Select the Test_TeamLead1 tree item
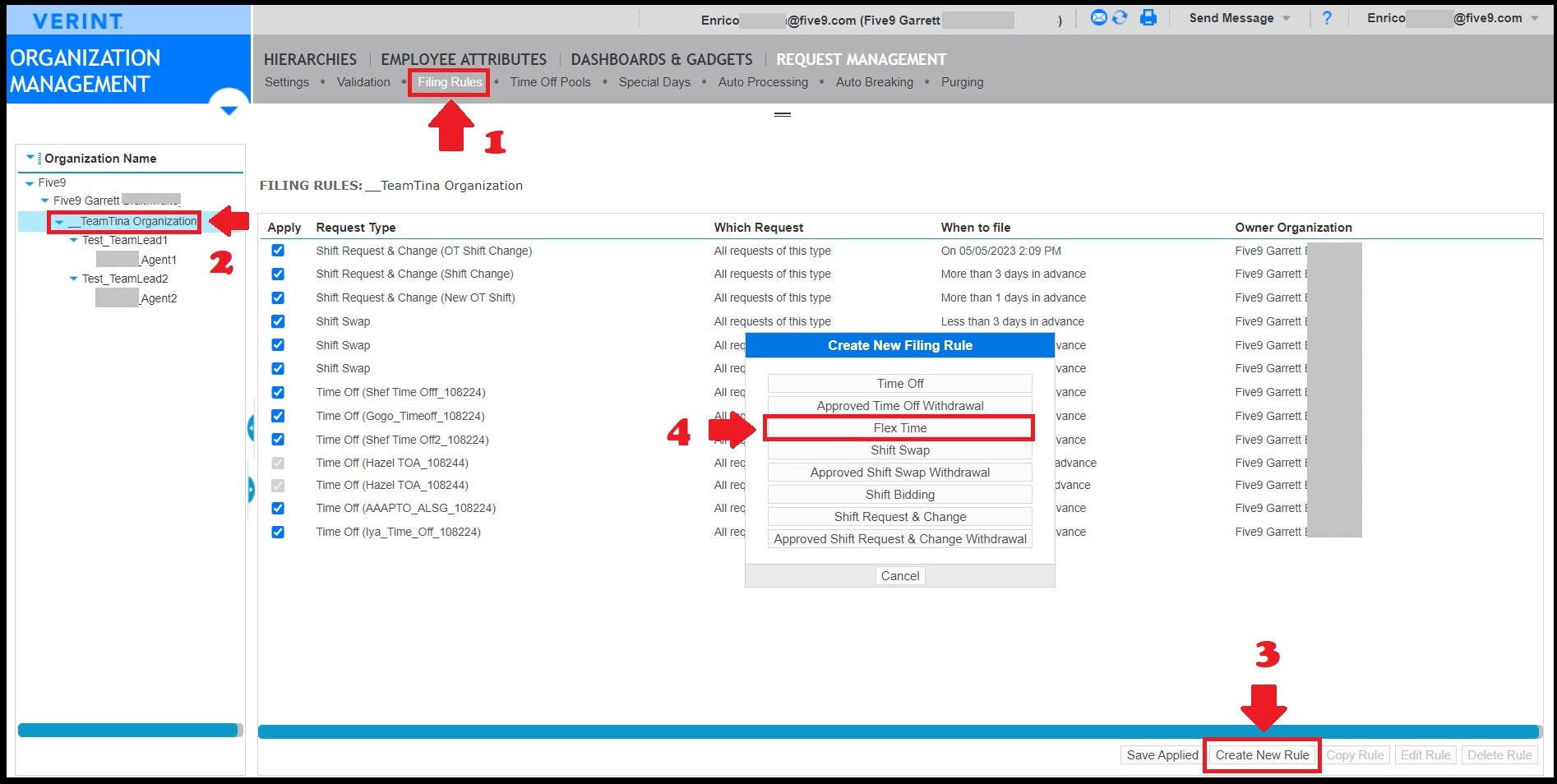Viewport: 1557px width, 784px height. tap(125, 241)
